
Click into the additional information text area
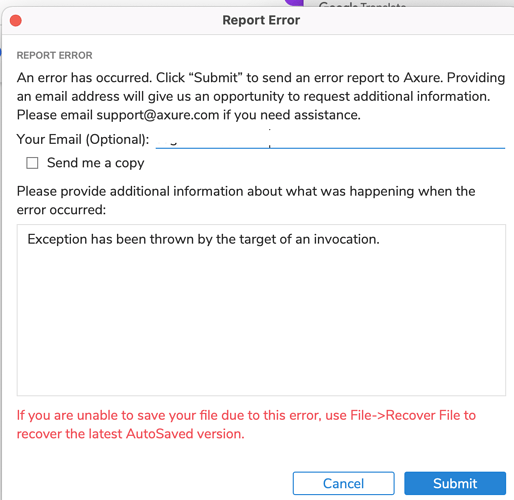tap(261, 310)
